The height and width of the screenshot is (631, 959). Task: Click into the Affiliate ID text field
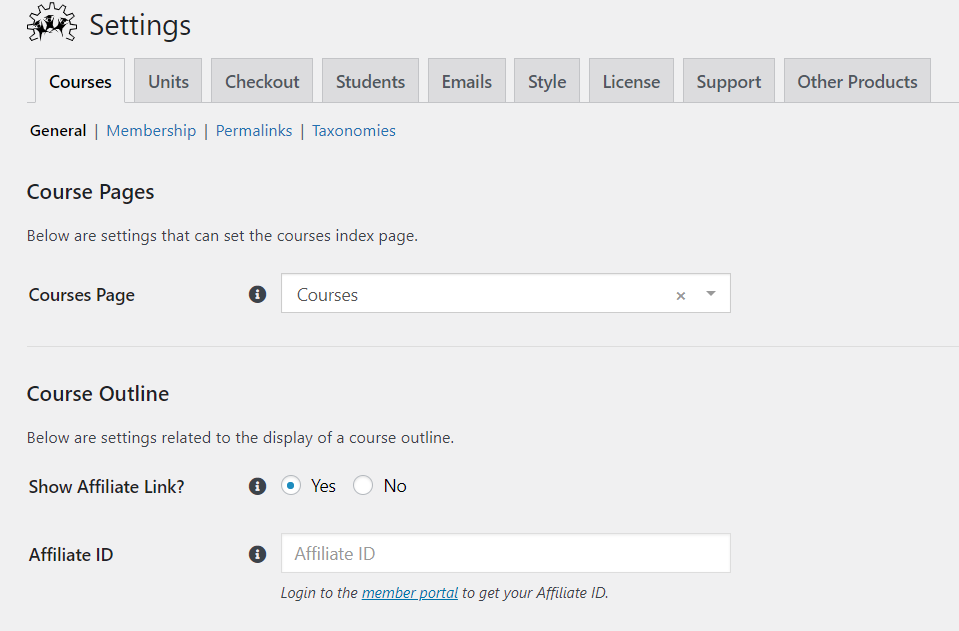(505, 554)
